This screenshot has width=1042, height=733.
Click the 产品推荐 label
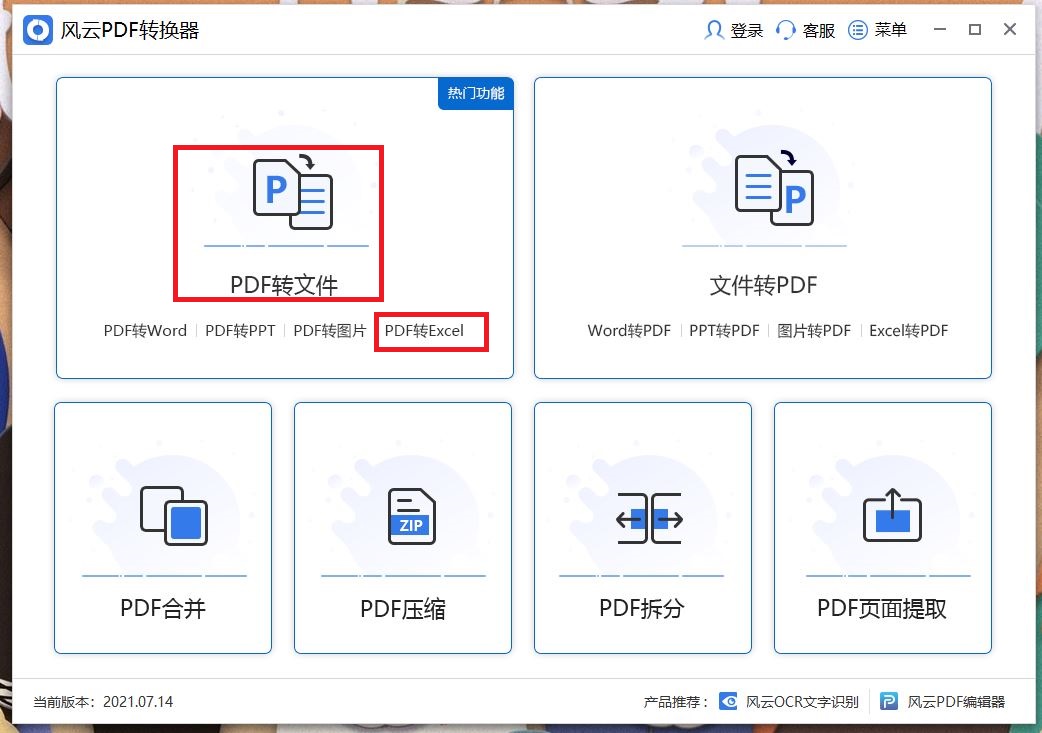(675, 702)
